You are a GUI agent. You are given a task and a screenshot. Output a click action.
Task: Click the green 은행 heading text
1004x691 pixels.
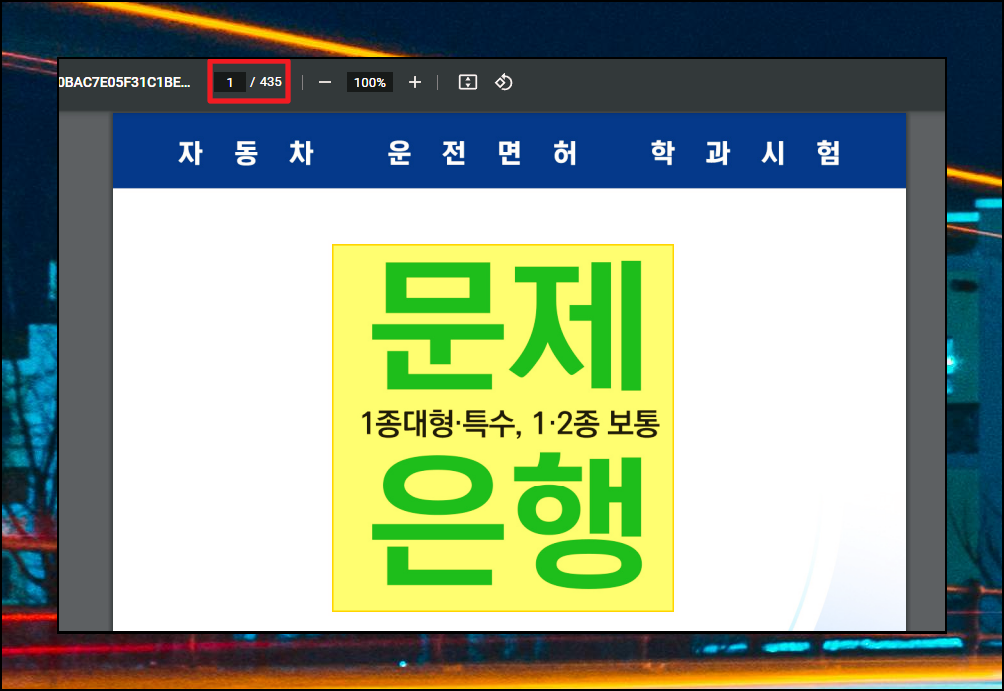click(507, 520)
